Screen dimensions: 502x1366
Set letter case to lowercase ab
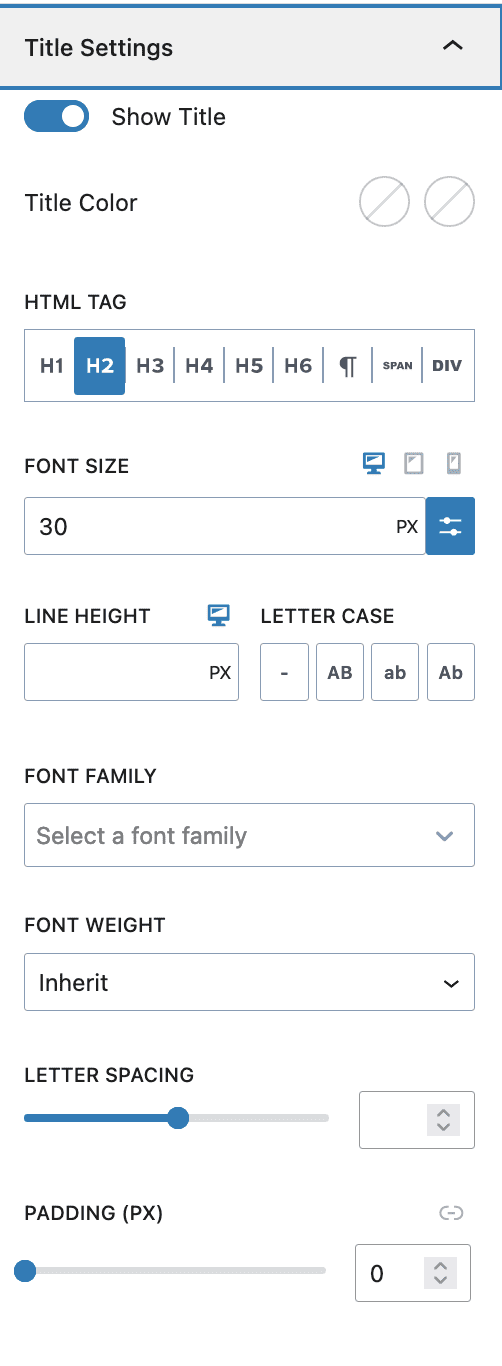tap(395, 672)
